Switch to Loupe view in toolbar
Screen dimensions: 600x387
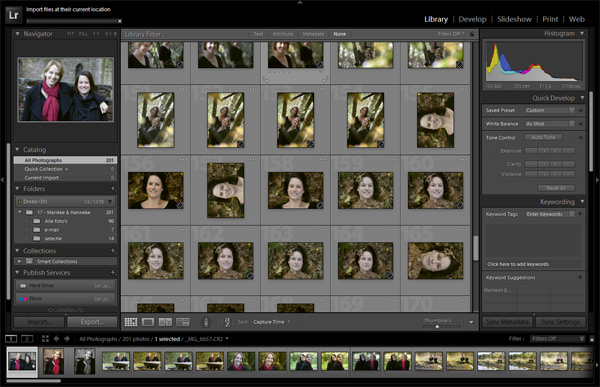pos(148,322)
